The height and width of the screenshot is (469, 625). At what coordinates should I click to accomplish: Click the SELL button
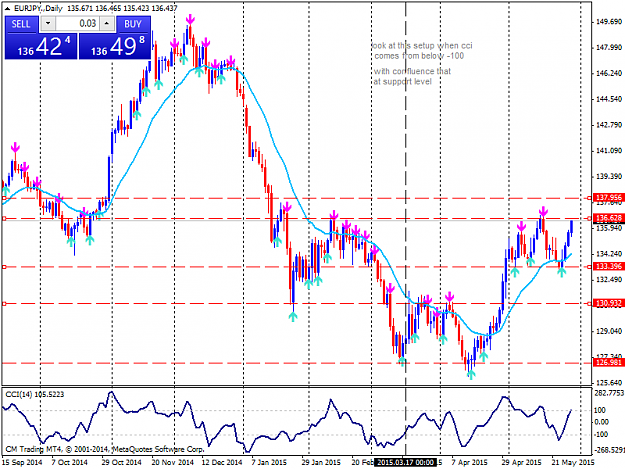tap(22, 24)
